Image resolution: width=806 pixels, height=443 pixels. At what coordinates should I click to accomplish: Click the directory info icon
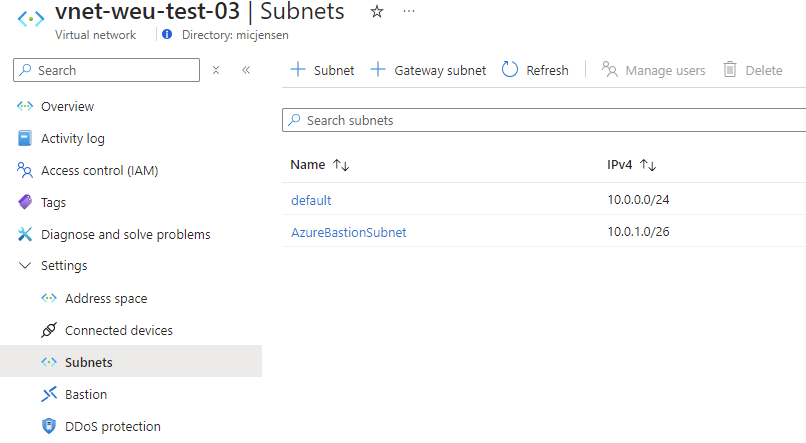[x=167, y=35]
